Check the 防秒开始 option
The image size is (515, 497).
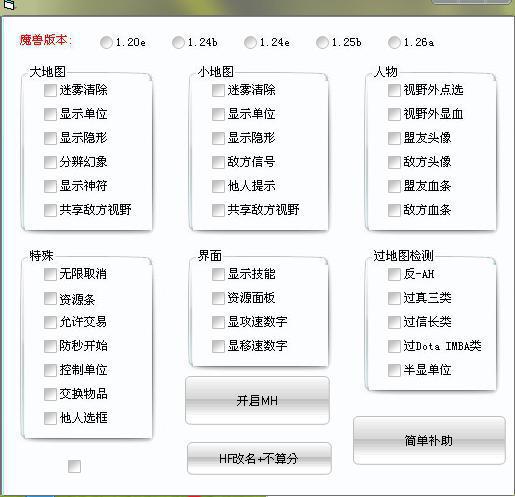[50, 346]
